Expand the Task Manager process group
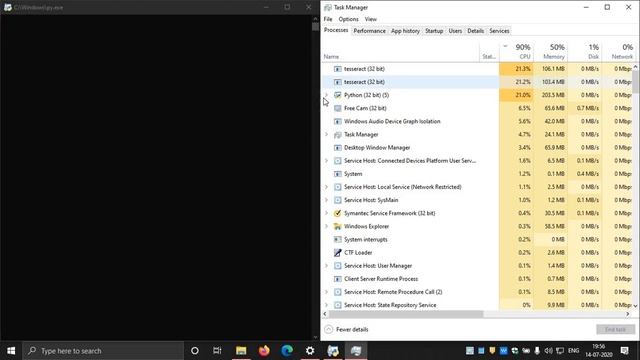Screen dimensions: 640x360 tap(326, 134)
